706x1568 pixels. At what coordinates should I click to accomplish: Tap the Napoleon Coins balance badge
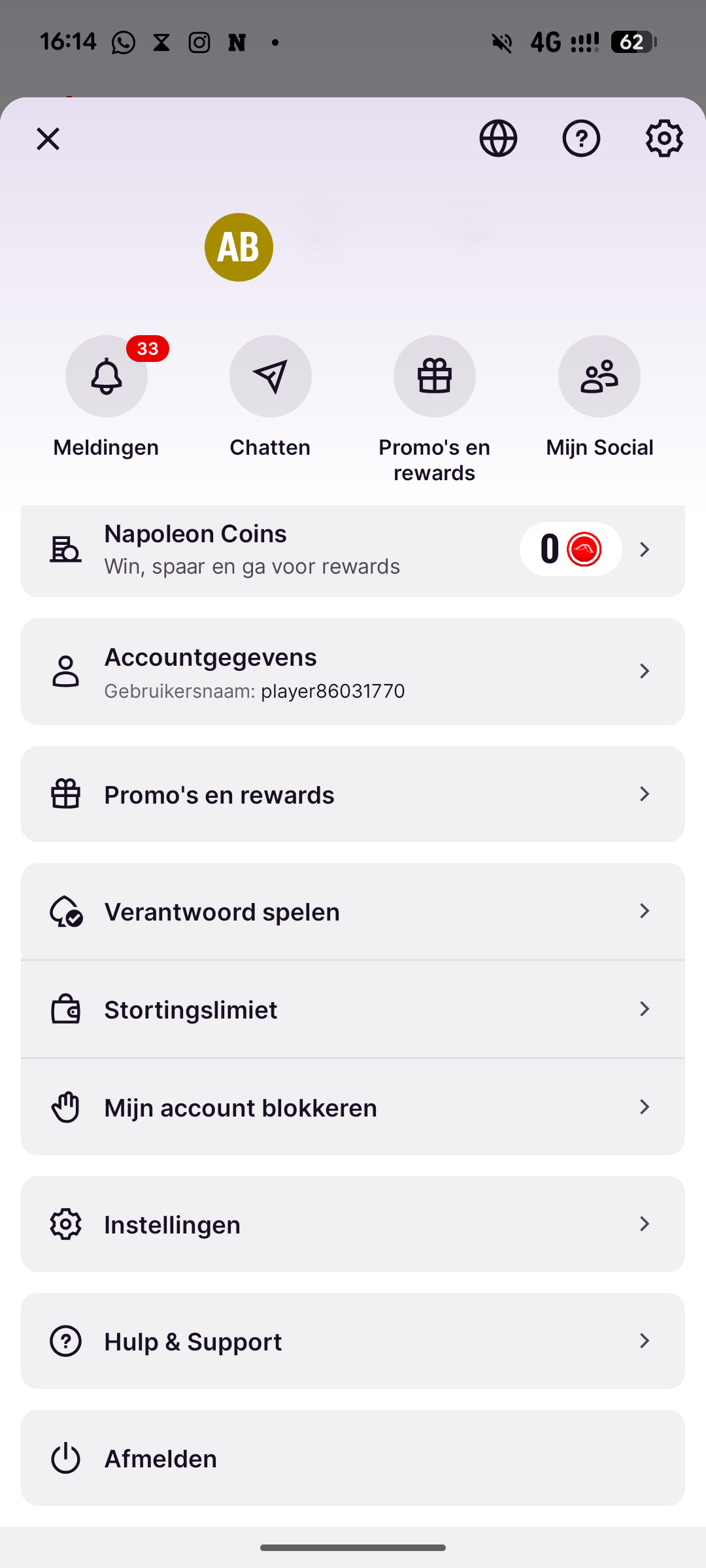570,549
